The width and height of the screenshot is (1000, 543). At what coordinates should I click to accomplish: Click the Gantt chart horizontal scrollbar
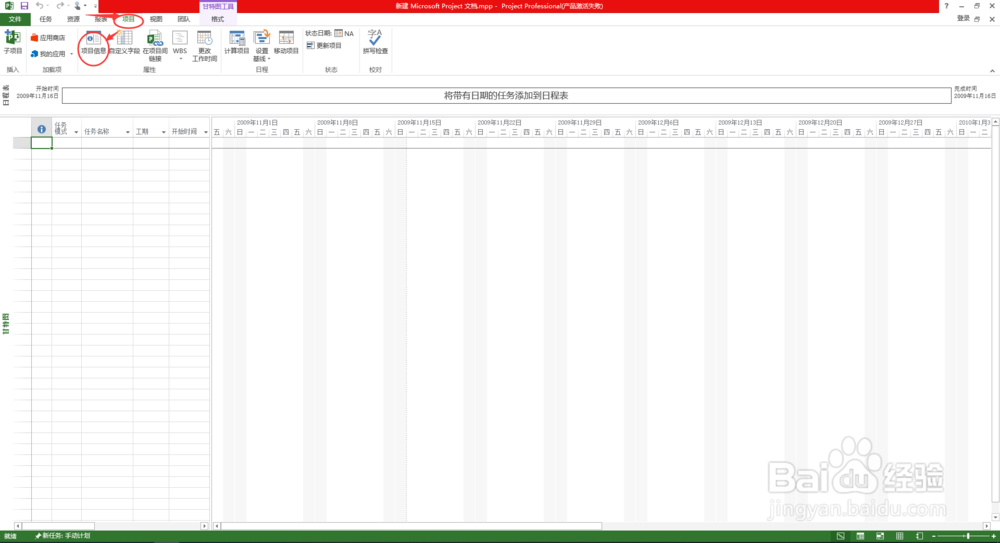(411, 526)
